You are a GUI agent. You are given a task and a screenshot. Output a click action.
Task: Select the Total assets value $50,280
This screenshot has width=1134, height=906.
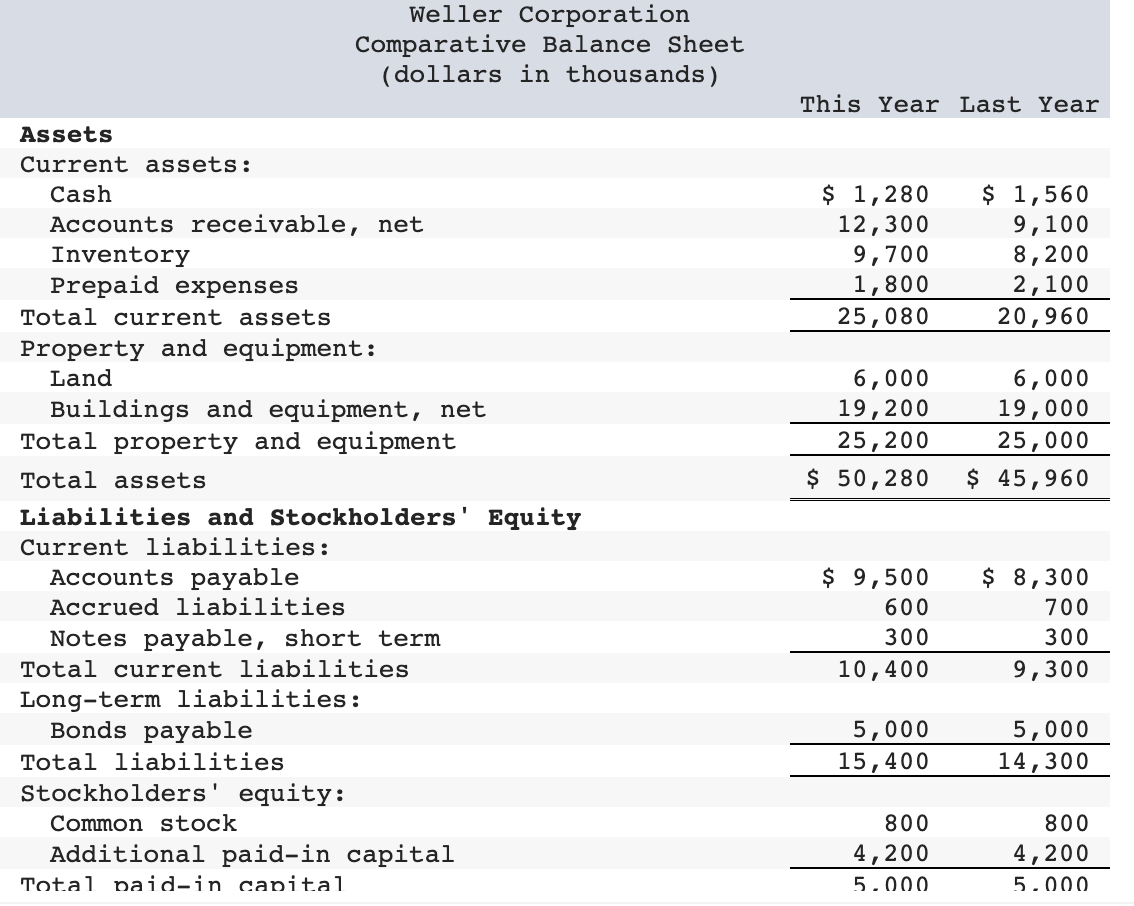click(x=869, y=479)
